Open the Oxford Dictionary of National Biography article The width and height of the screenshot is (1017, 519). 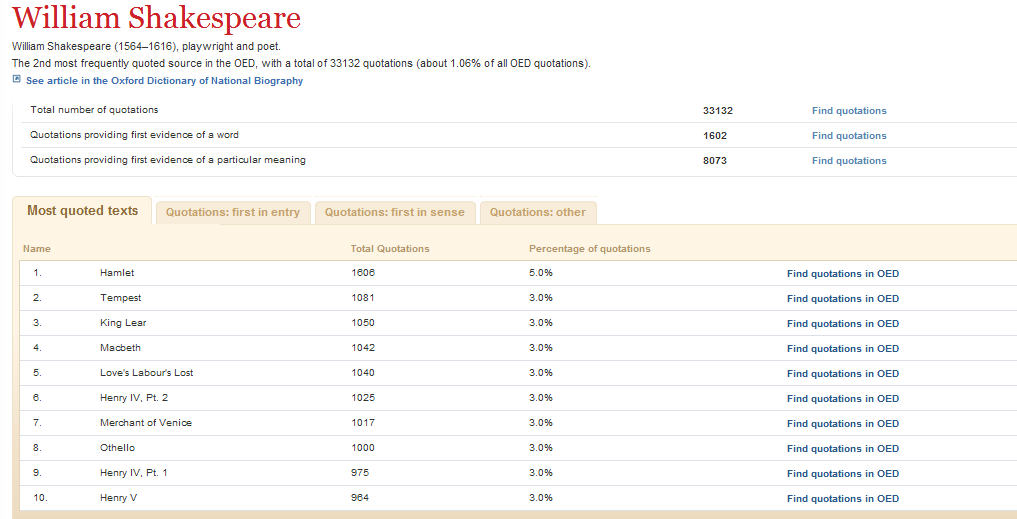[164, 80]
